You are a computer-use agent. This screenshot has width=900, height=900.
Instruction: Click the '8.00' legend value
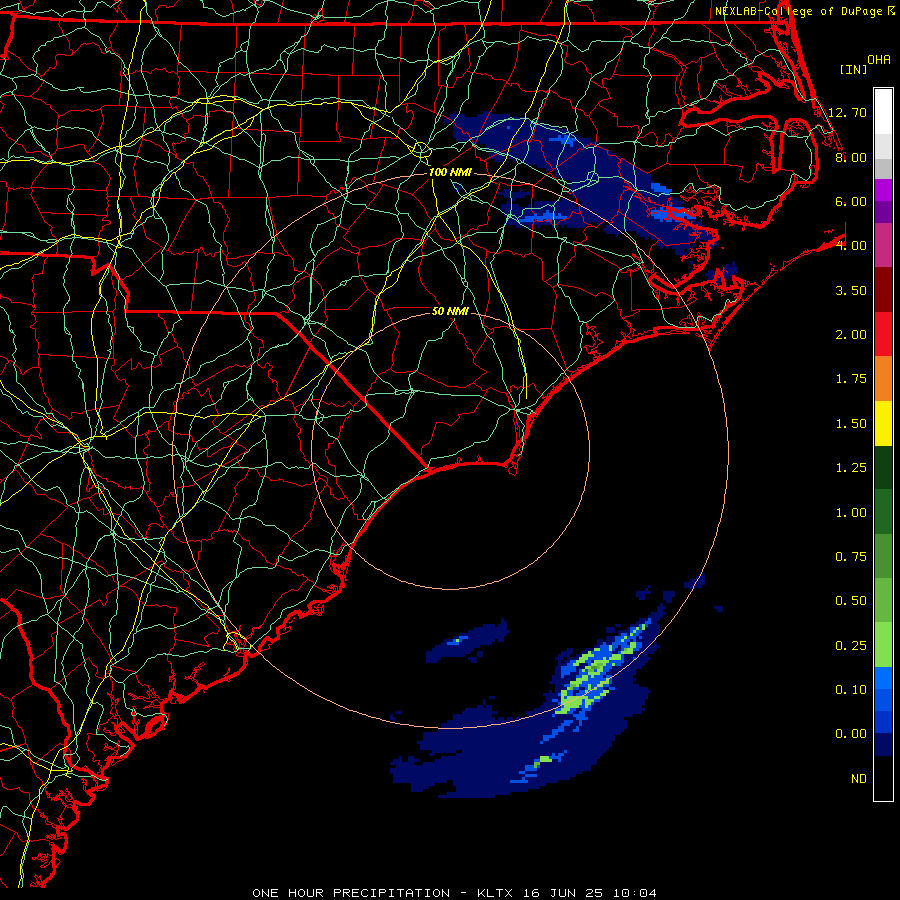point(851,157)
